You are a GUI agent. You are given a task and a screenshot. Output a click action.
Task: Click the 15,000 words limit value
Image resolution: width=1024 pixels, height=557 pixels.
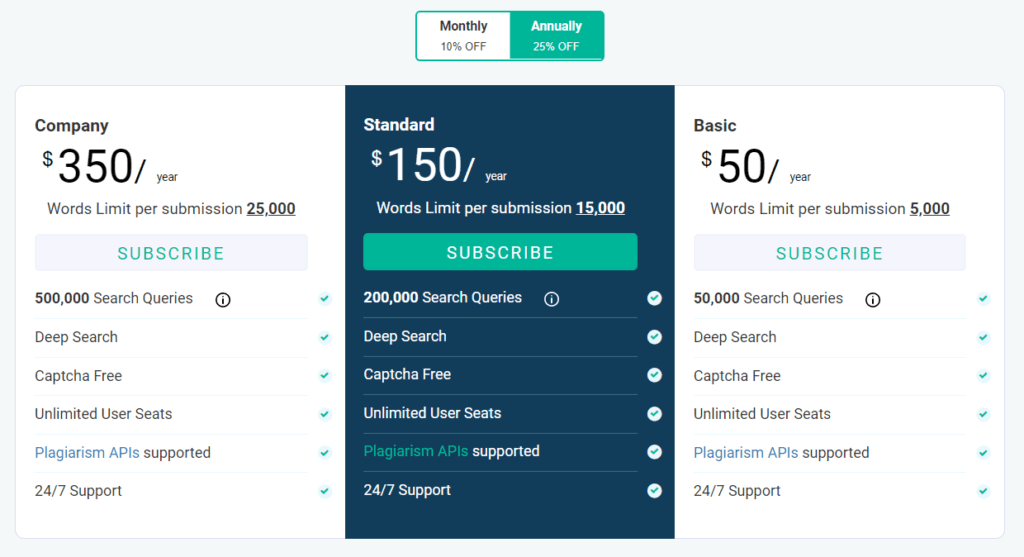click(x=600, y=208)
